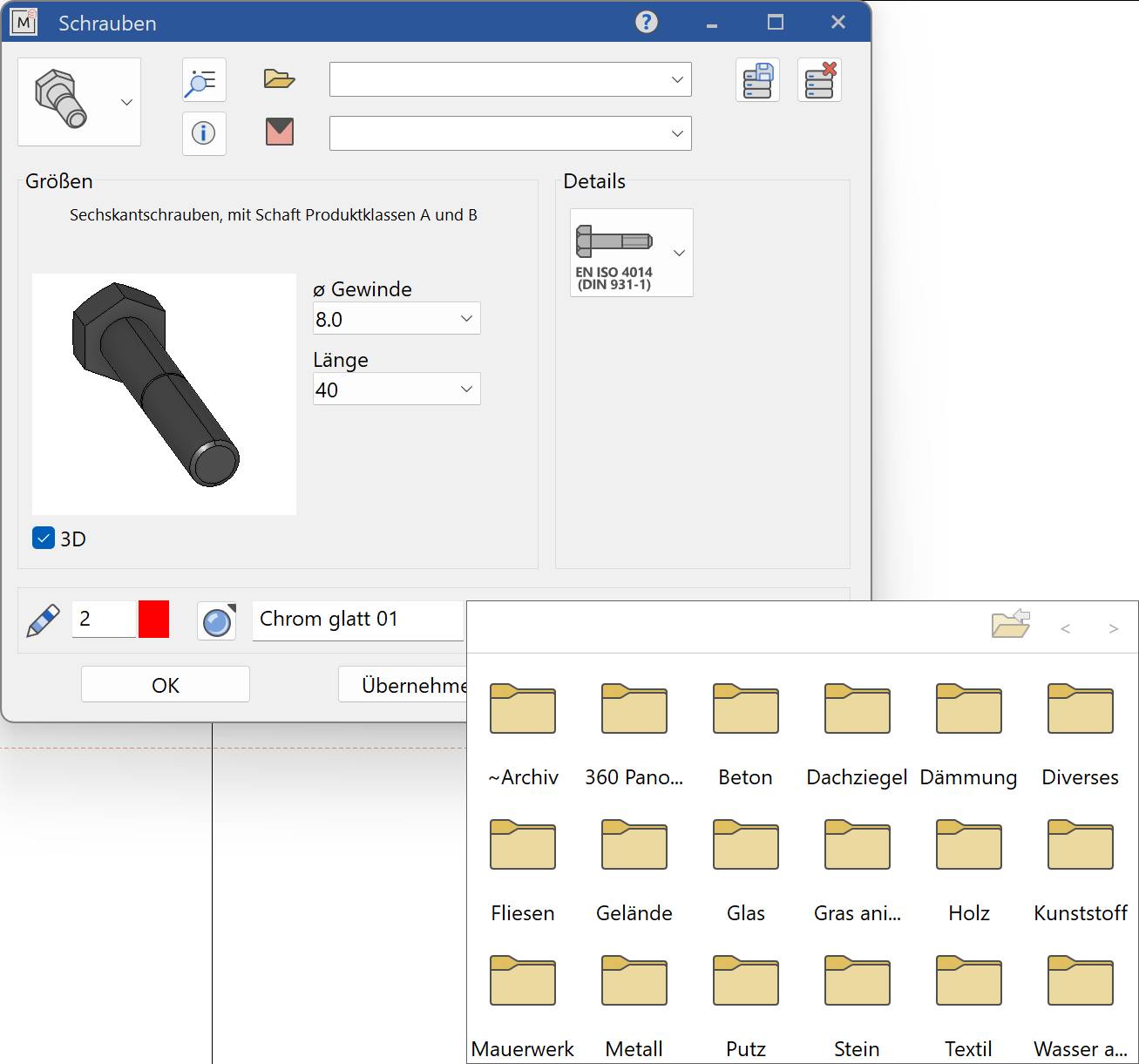Click the red color swatch
The height and width of the screenshot is (1064, 1139).
pyautogui.click(x=153, y=620)
